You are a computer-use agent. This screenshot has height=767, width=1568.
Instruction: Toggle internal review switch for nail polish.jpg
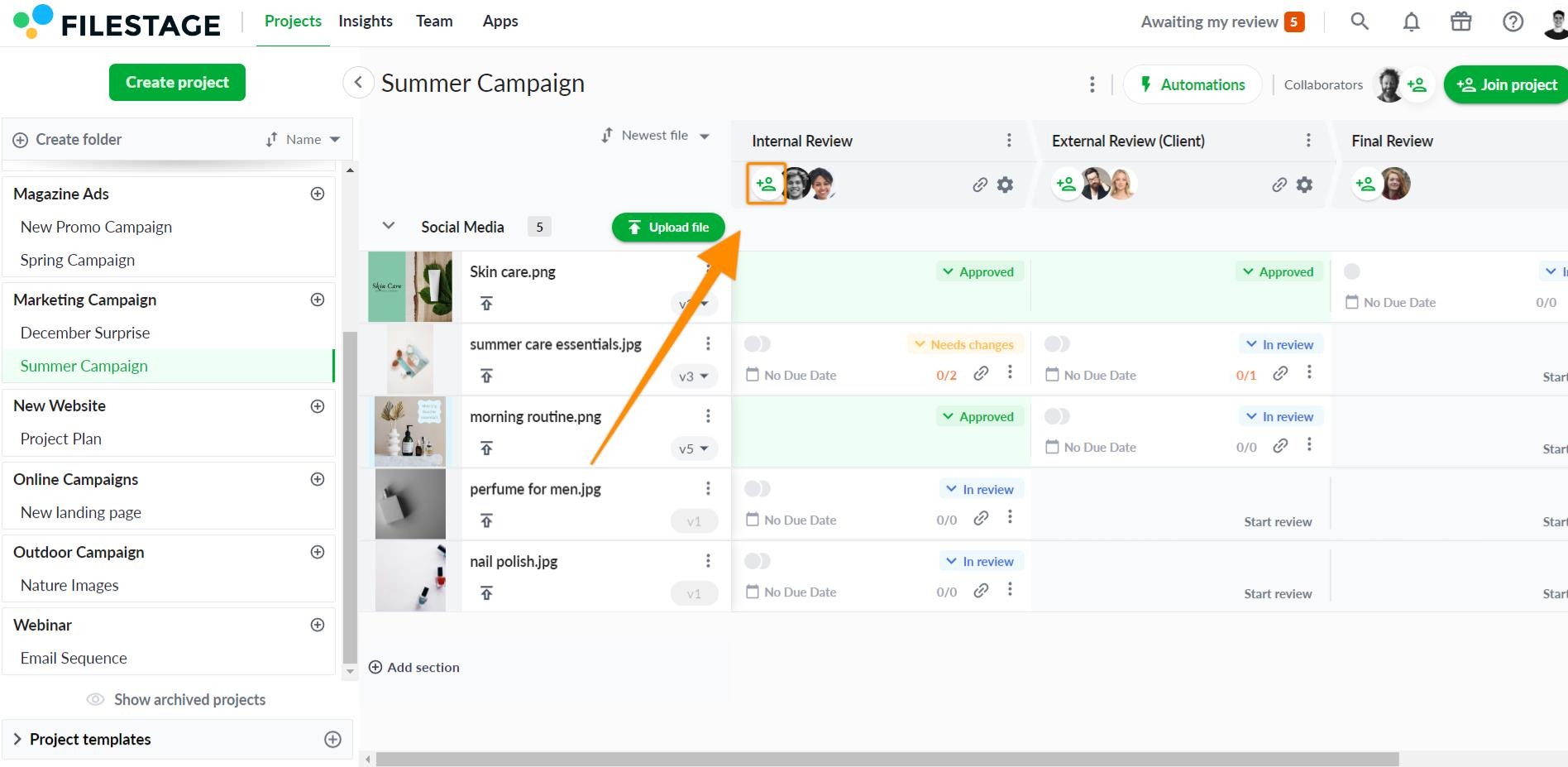click(x=757, y=561)
